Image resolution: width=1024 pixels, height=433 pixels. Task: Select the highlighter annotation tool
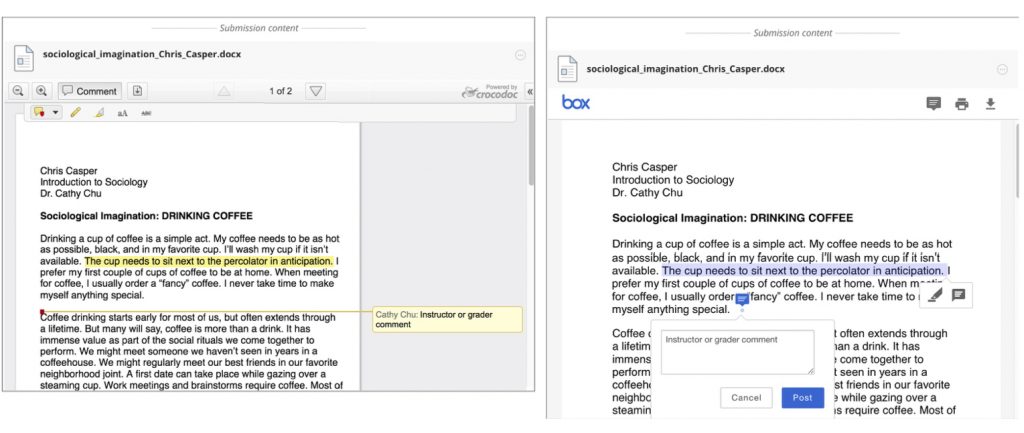(99, 113)
